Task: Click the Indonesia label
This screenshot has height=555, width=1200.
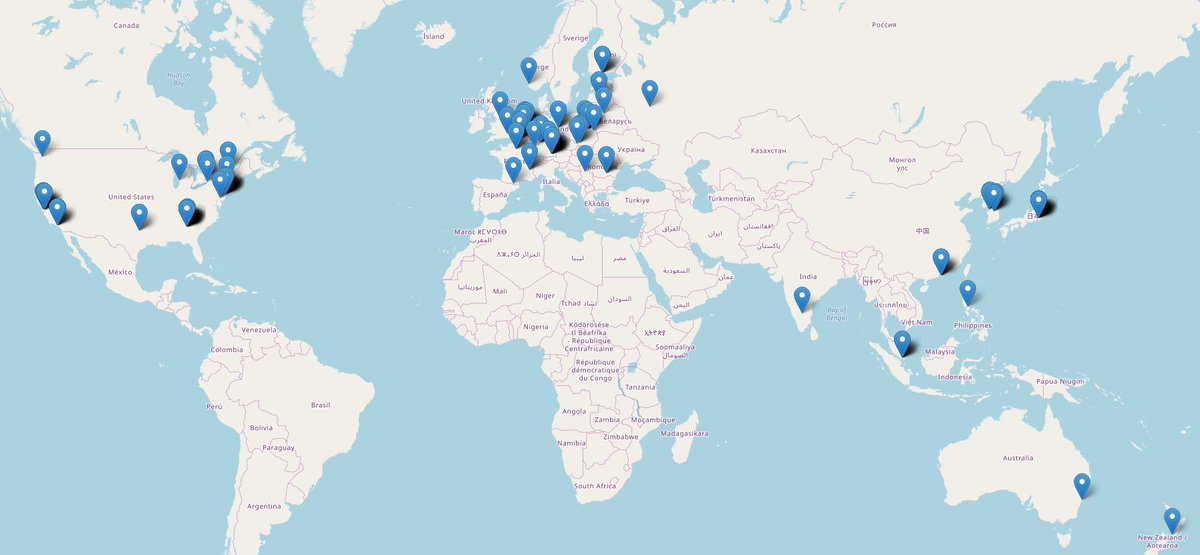Action: 955,377
